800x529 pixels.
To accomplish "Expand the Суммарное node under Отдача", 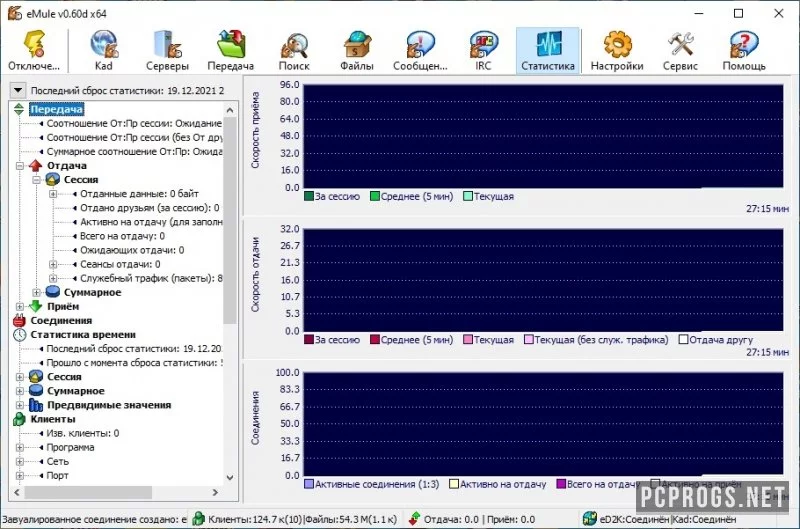I will point(36,292).
